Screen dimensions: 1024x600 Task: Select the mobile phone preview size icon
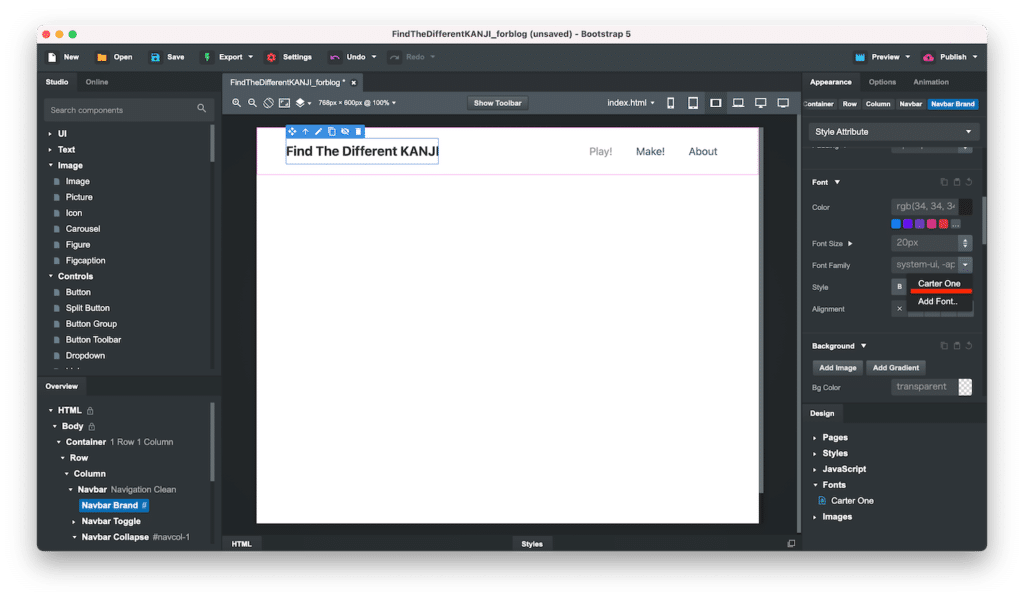coord(670,103)
